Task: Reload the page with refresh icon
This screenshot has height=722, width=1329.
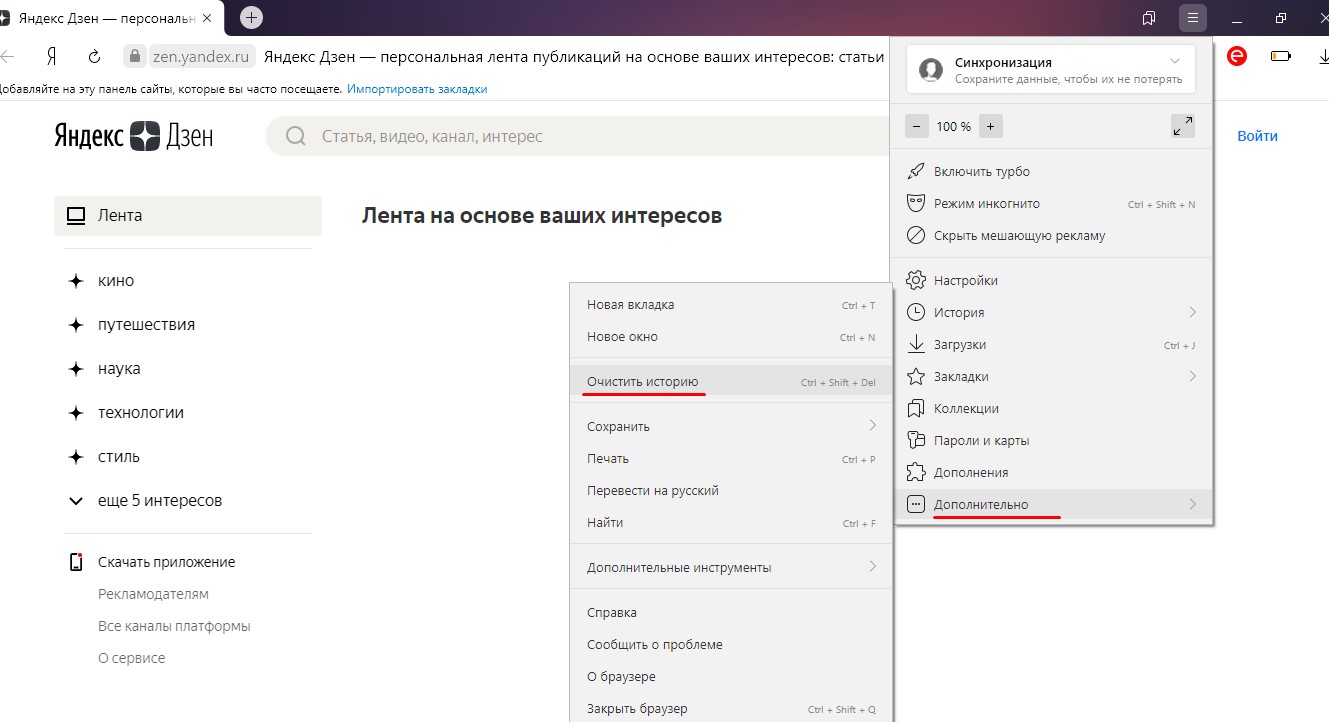Action: (95, 56)
